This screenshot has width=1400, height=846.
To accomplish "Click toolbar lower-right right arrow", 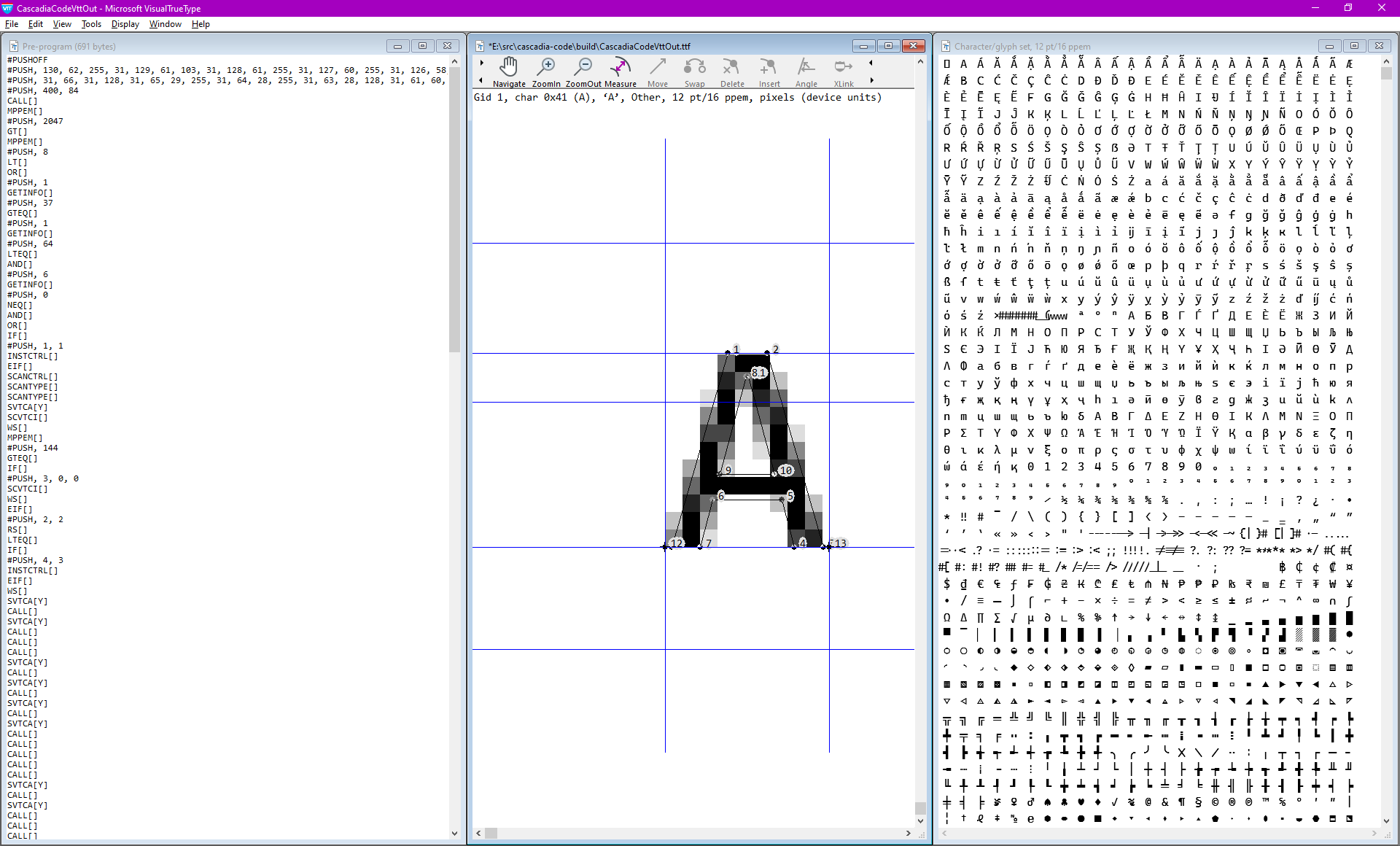I will pyautogui.click(x=871, y=81).
